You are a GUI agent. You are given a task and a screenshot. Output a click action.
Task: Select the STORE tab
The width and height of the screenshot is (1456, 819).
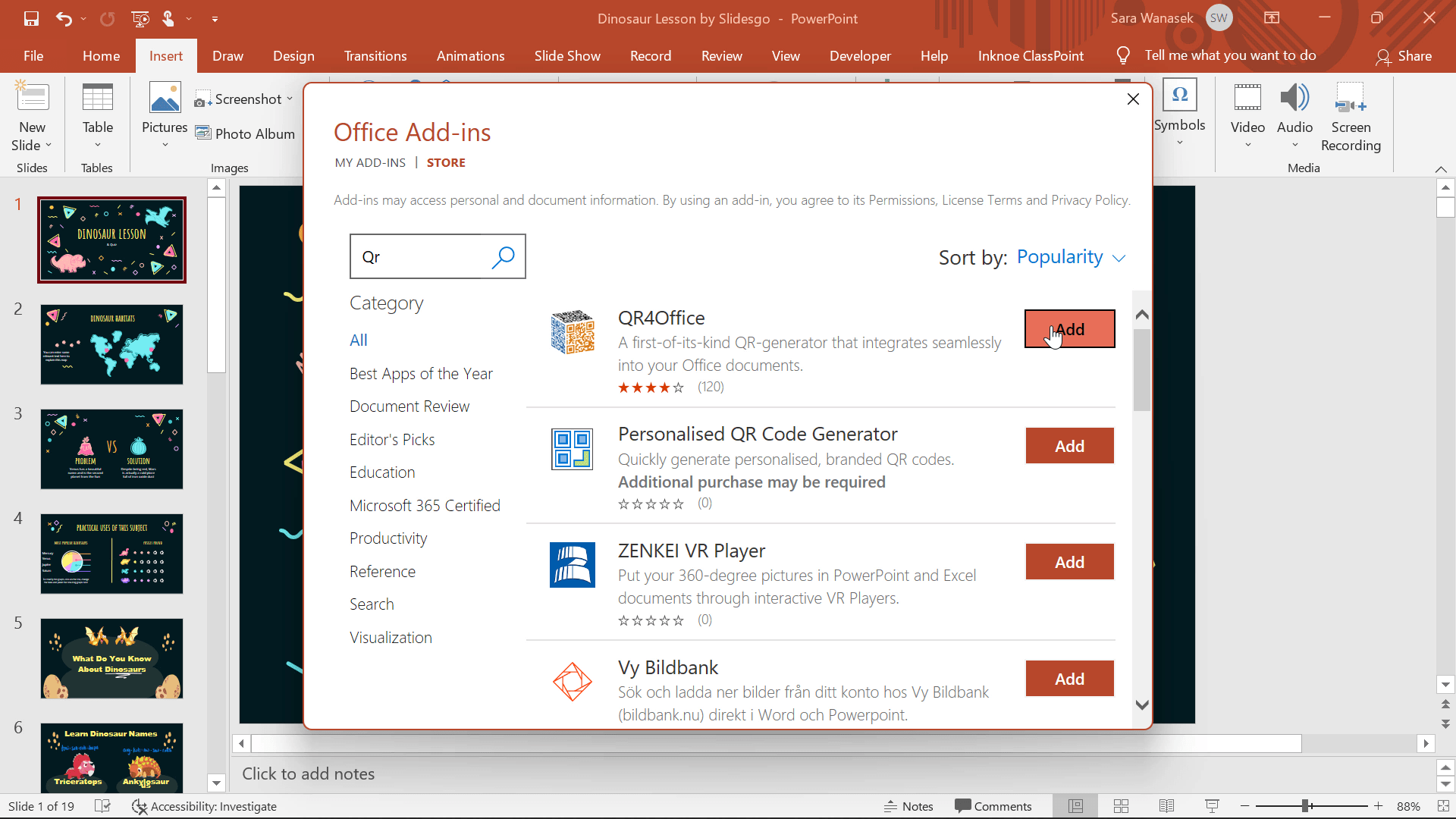[446, 162]
